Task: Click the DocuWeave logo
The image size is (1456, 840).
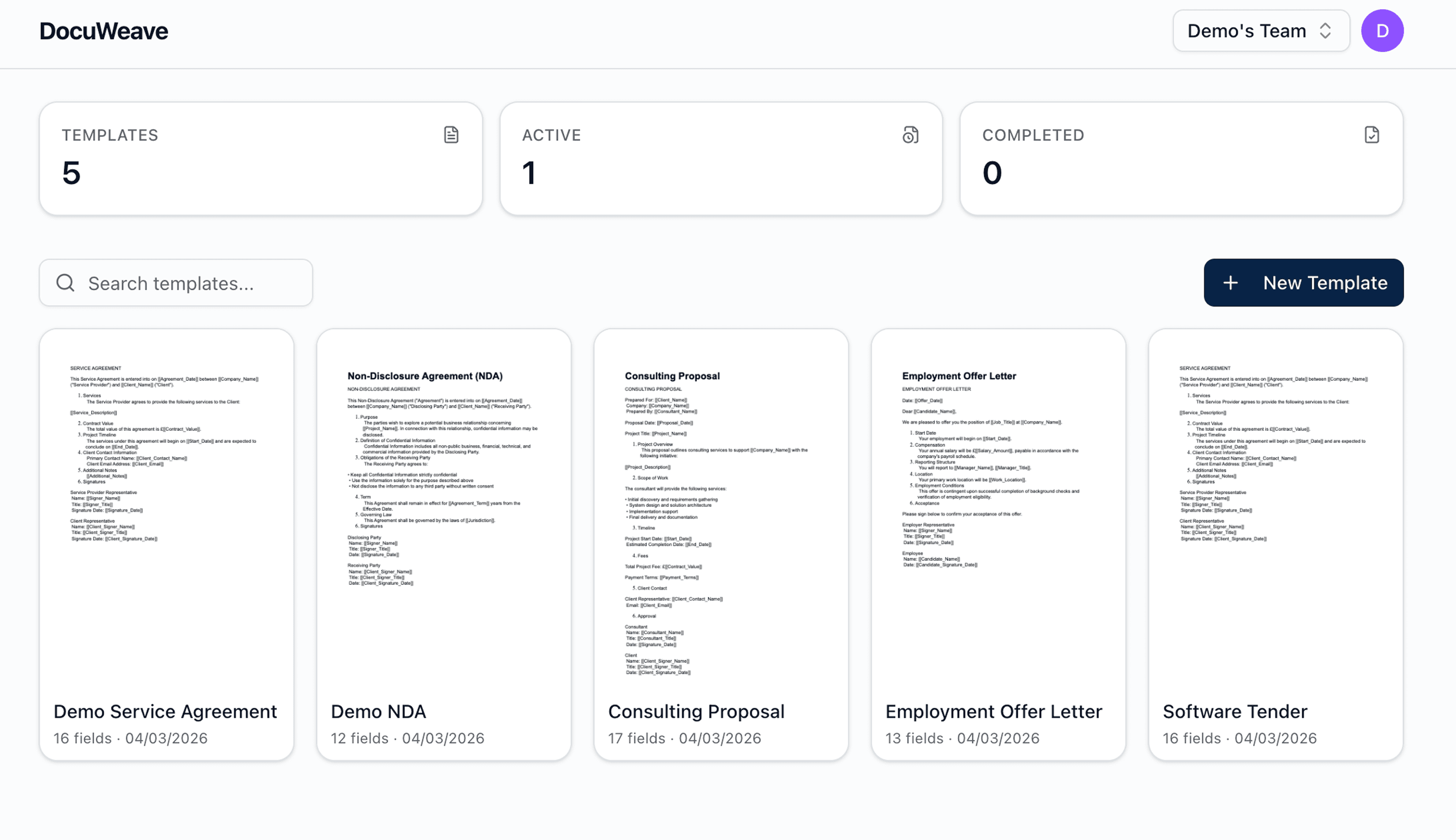Action: click(103, 30)
